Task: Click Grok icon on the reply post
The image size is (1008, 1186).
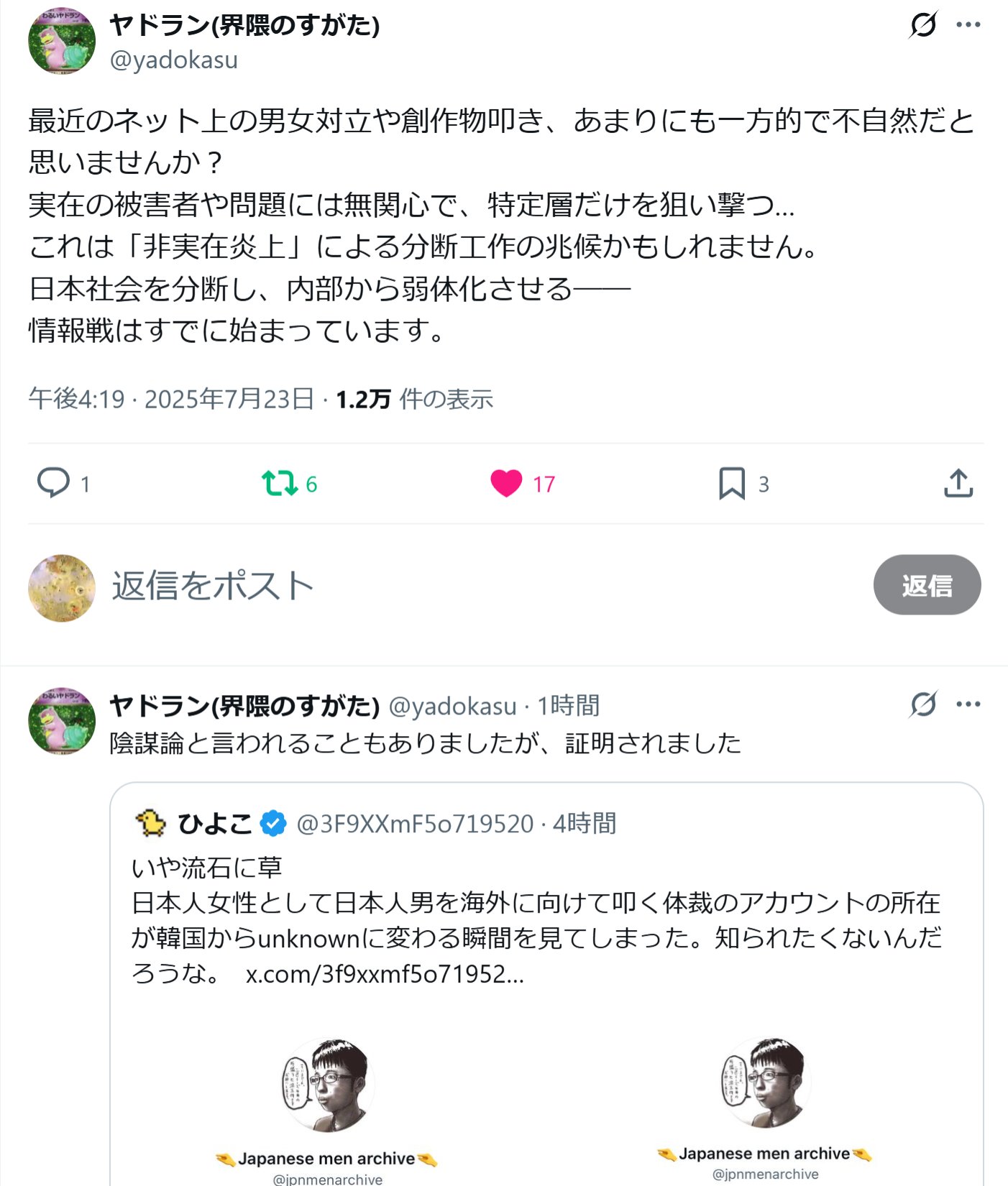Action: click(923, 704)
